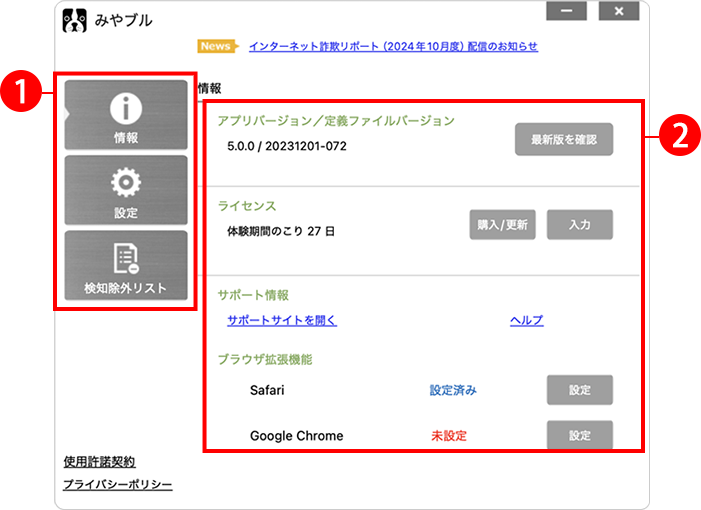Screen dimensions: 701x510
Task: Open the インターネット詐欺リポート news link
Action: (x=393, y=46)
